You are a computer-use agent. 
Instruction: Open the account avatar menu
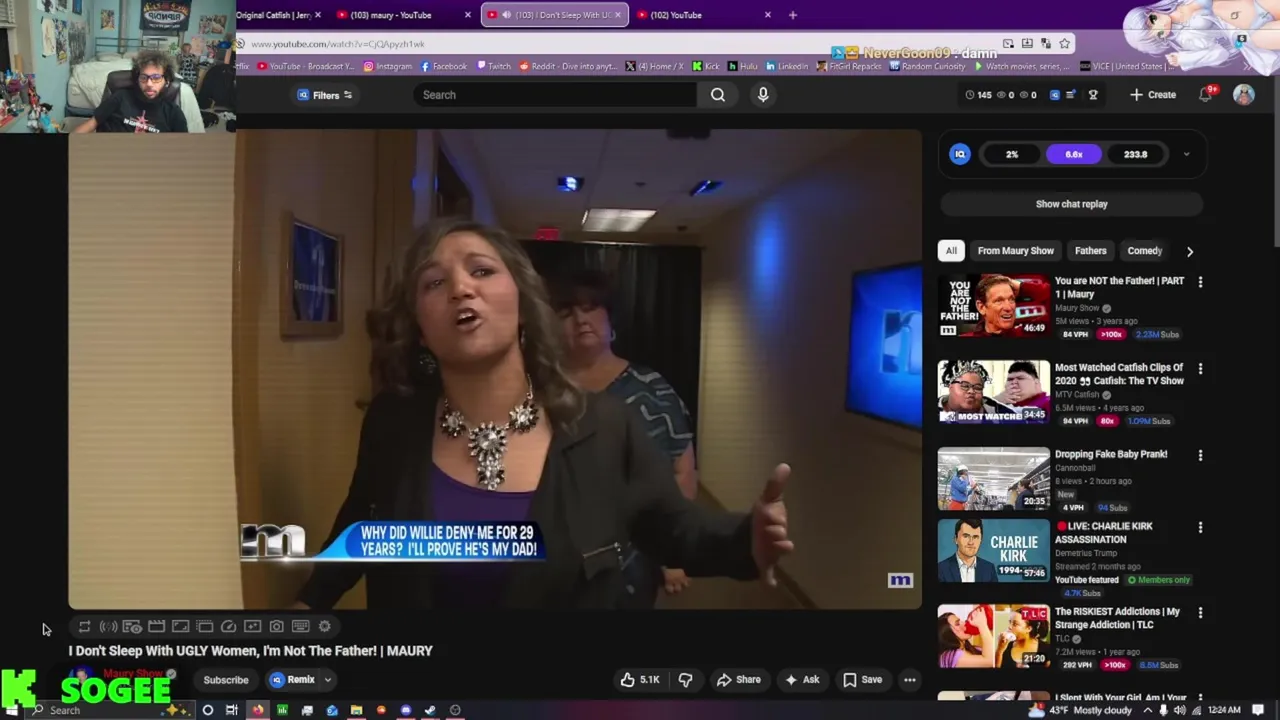coord(1244,94)
